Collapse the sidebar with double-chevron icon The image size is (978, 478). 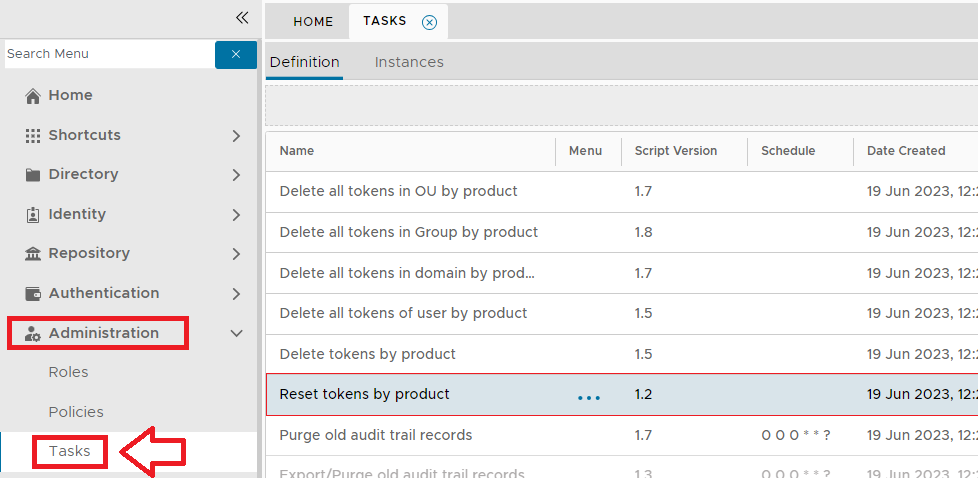(x=241, y=18)
